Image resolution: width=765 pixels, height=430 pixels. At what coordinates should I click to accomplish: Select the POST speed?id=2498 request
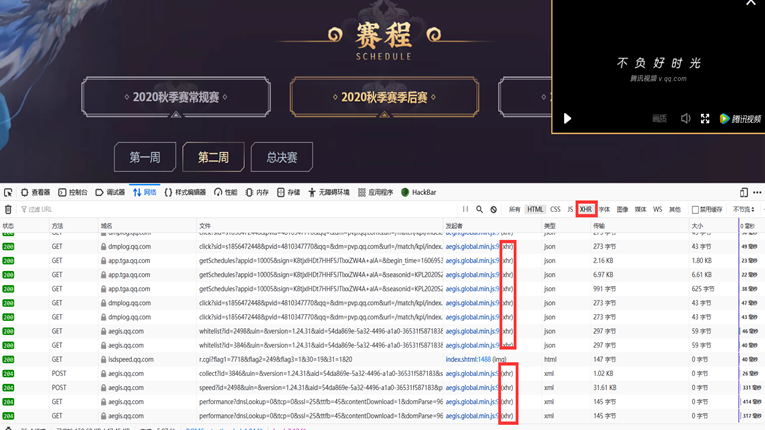point(382,388)
